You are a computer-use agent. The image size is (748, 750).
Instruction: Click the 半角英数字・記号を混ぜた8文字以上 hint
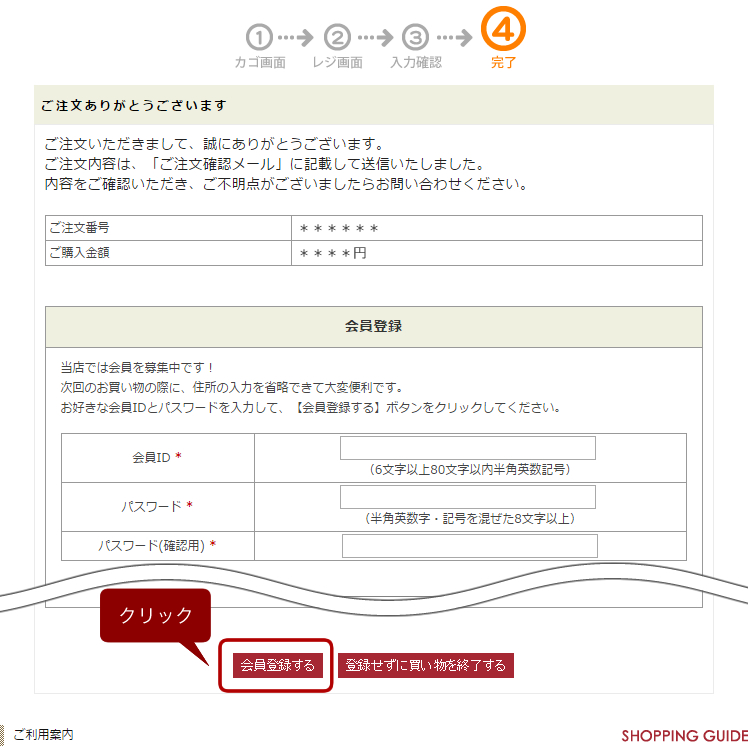tap(470, 518)
